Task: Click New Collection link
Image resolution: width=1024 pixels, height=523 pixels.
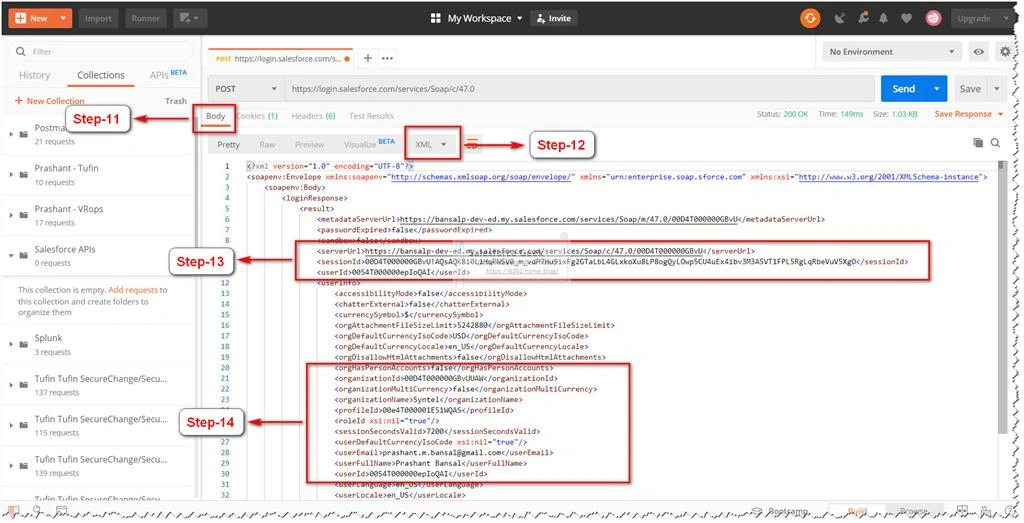Action: (50, 101)
